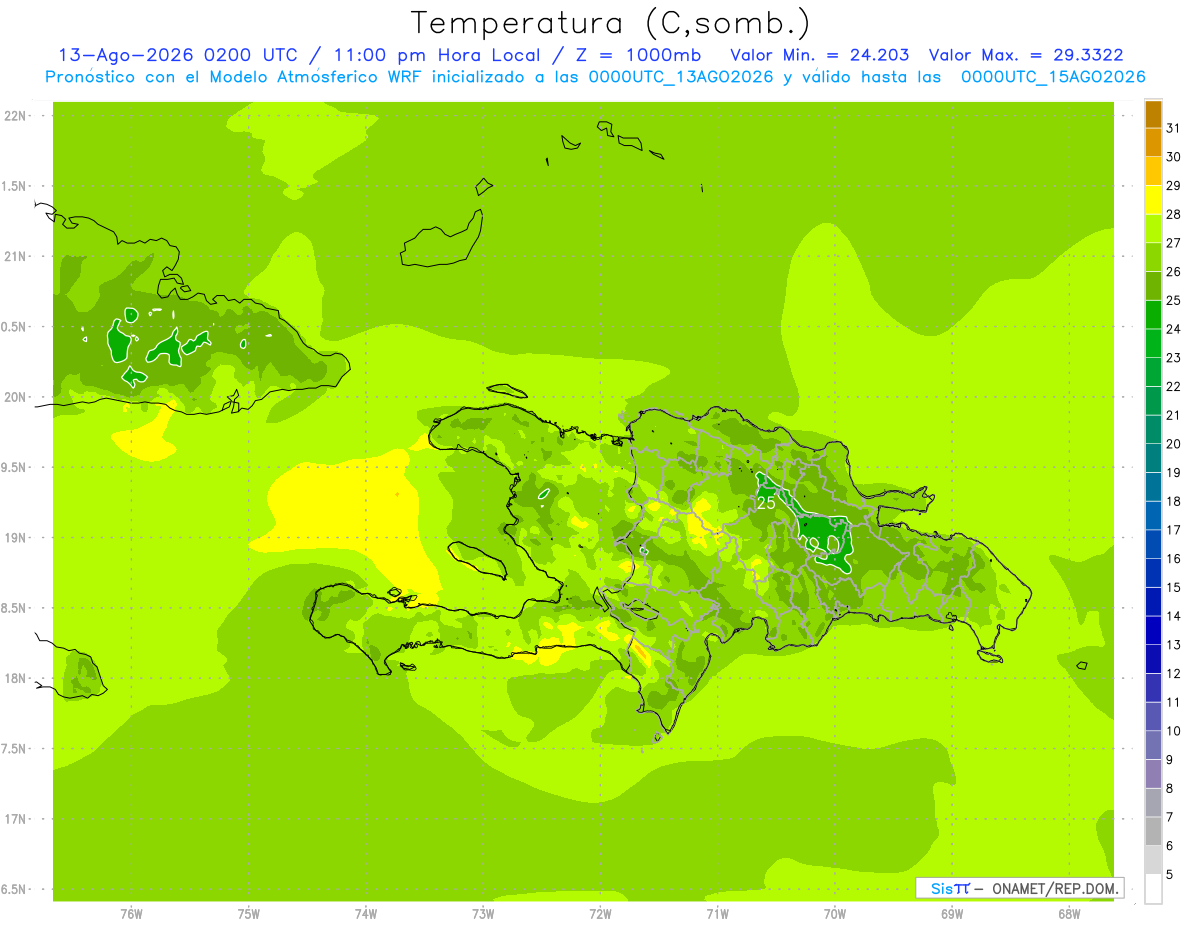Viewport: 1200px width, 927px height.
Task: Click the '18N' latitude label
Action: click(x=15, y=679)
